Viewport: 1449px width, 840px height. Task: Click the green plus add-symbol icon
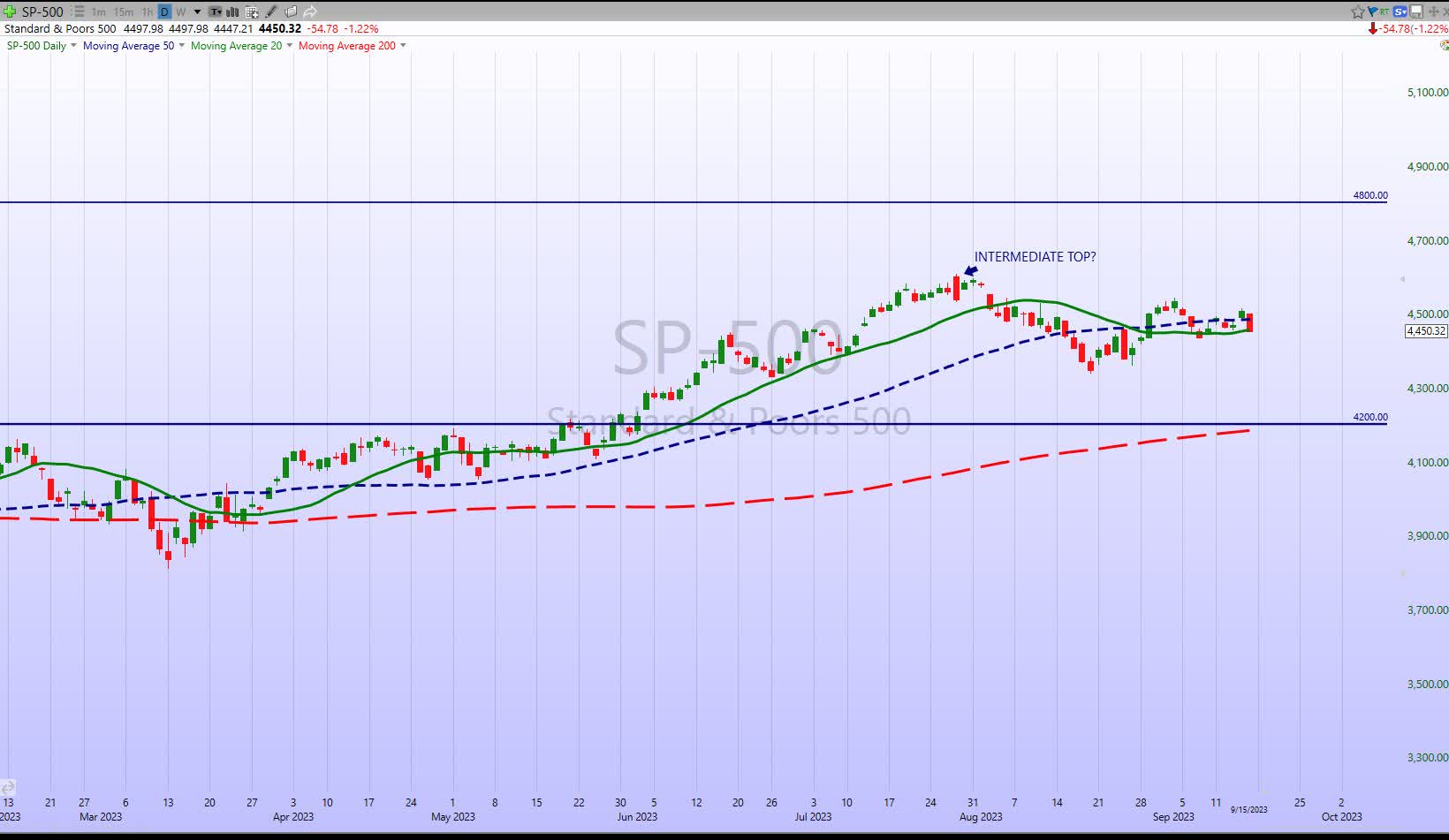point(10,11)
